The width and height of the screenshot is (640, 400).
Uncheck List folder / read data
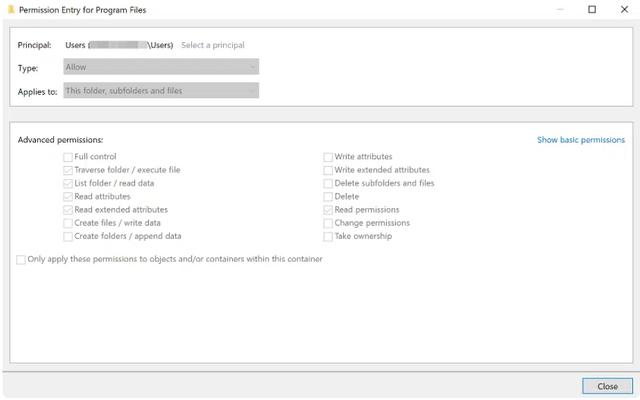pyautogui.click(x=68, y=183)
